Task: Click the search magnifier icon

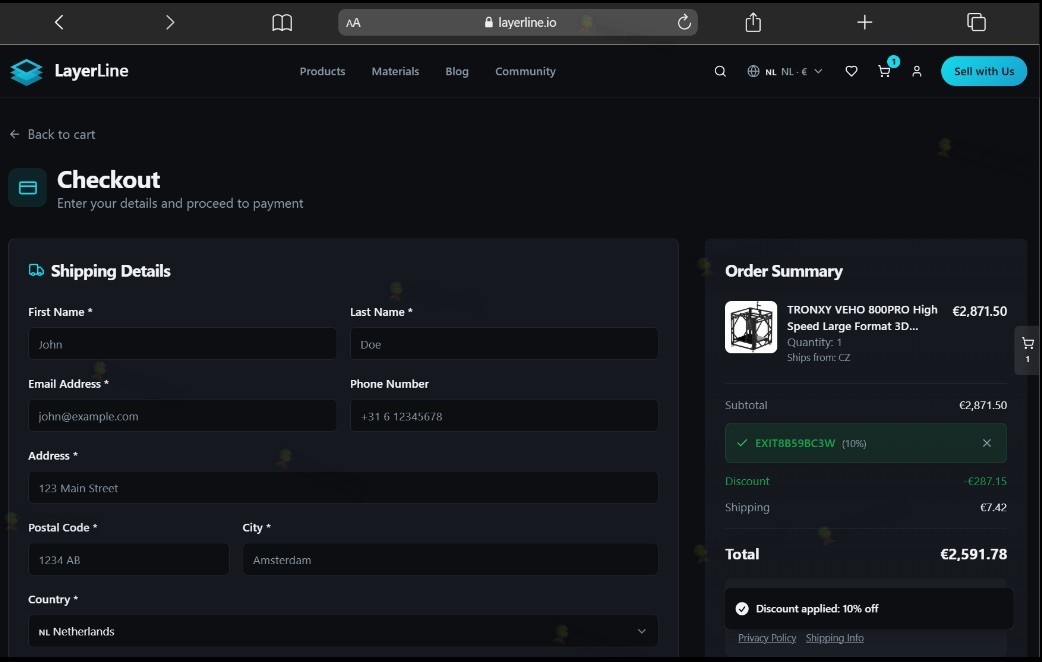Action: tap(720, 71)
